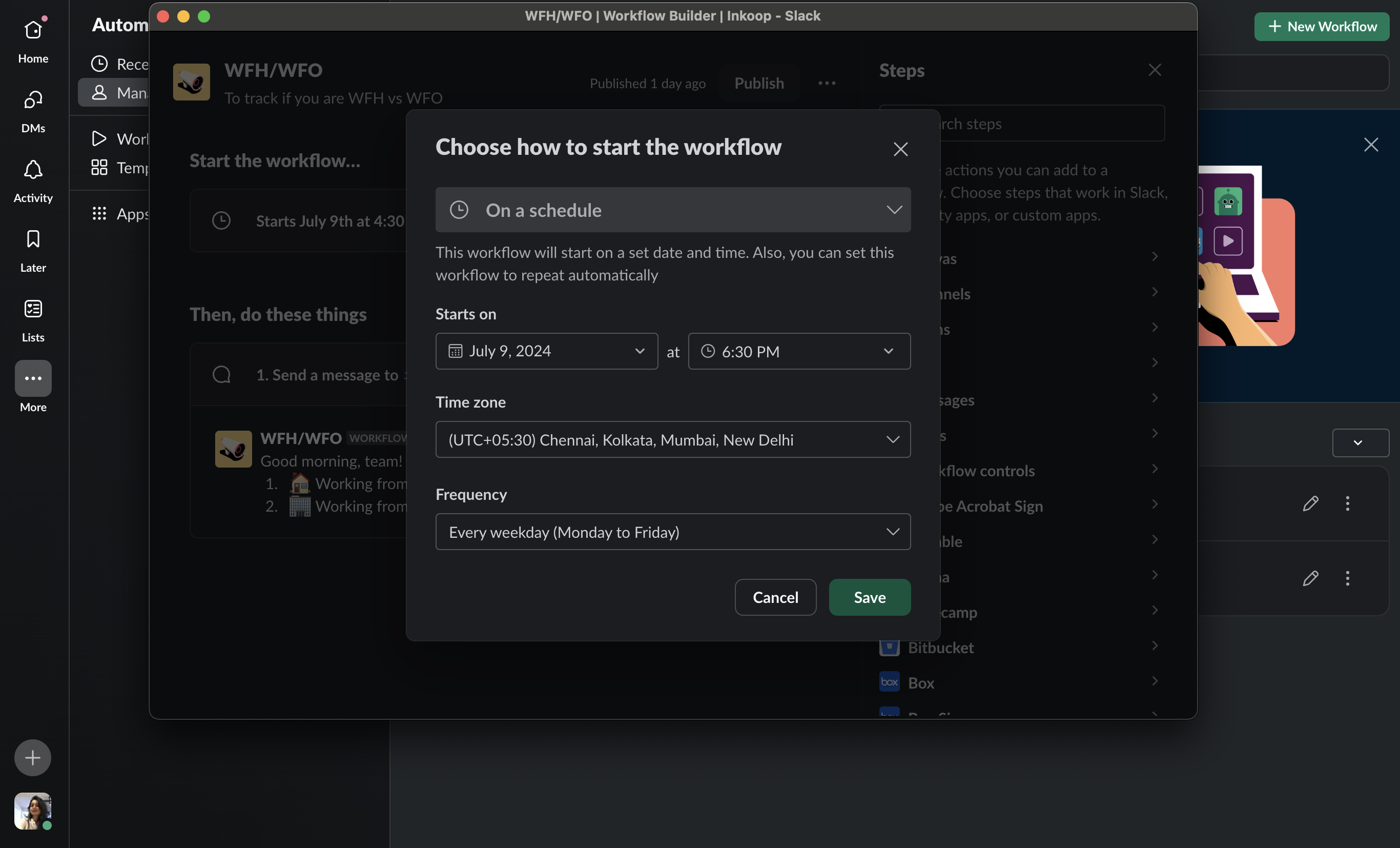Click the Templates grid icon

[99, 167]
